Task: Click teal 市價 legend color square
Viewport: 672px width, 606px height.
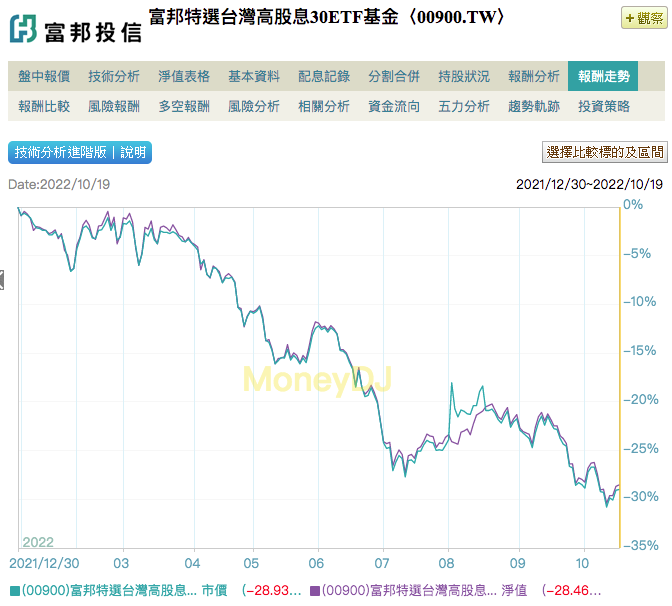Action: [14, 591]
